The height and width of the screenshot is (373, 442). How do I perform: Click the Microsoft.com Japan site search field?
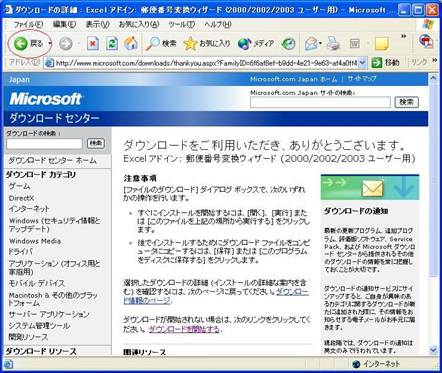[x=320, y=102]
